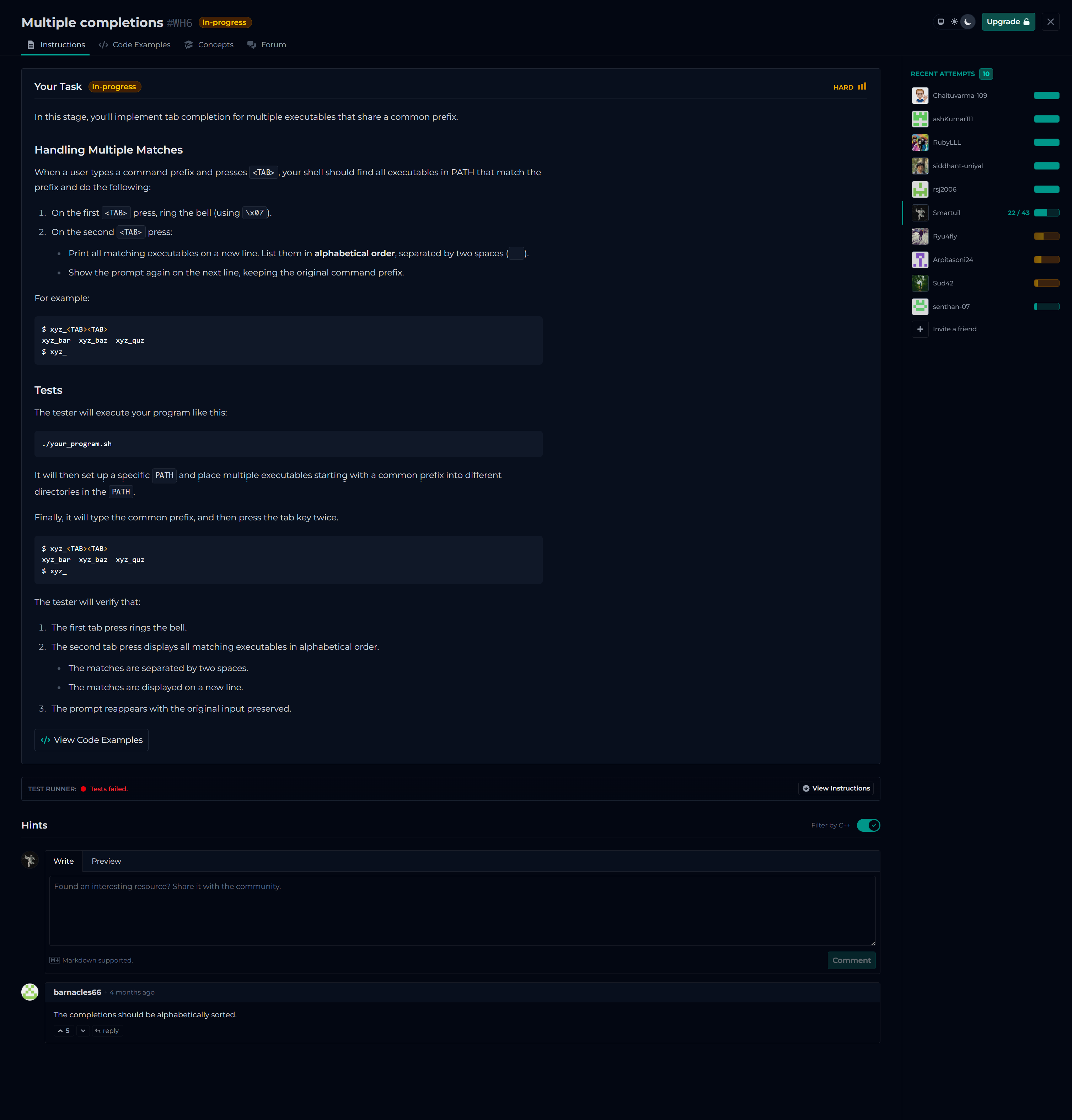Switch to the Preview tab in the hint editor

coord(106,861)
